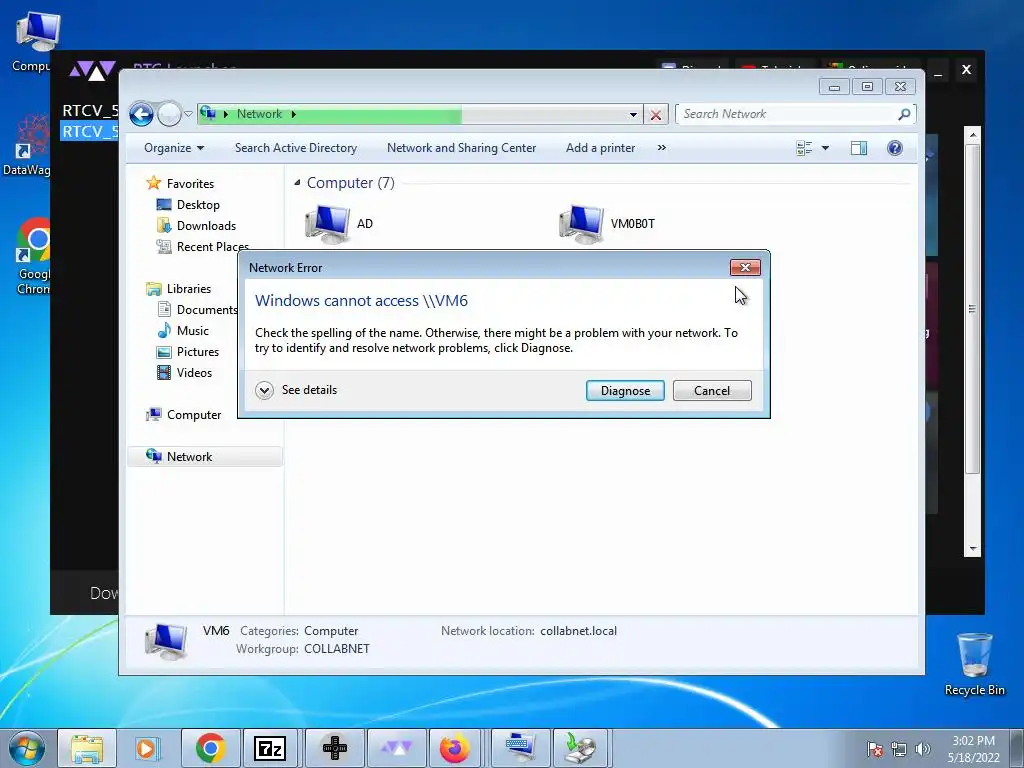This screenshot has height=768, width=1024.
Task: Open the Windows Start button
Action: (27, 748)
